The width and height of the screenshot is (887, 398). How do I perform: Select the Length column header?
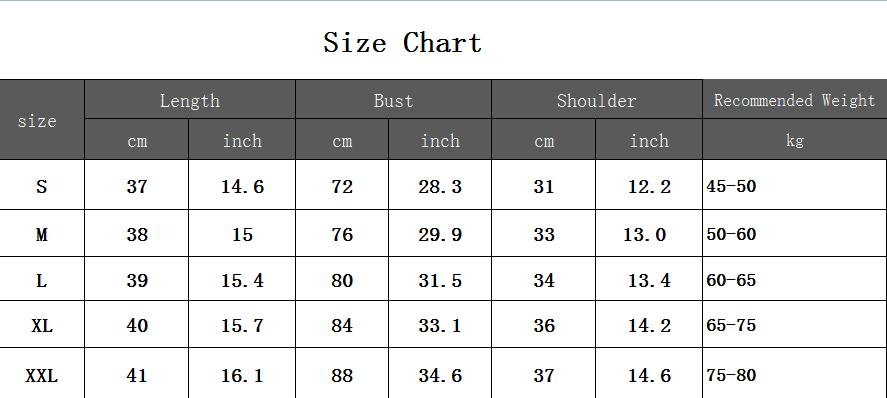click(x=190, y=101)
